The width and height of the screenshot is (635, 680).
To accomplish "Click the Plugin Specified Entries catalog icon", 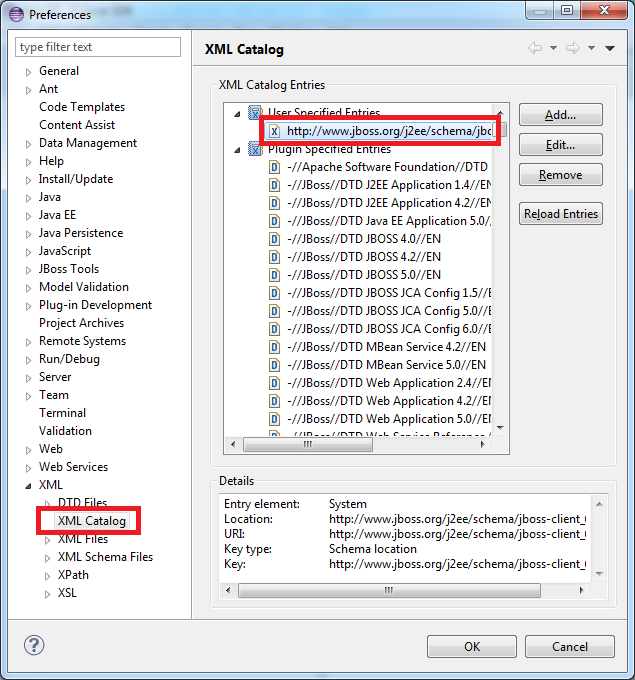I will pyautogui.click(x=255, y=149).
